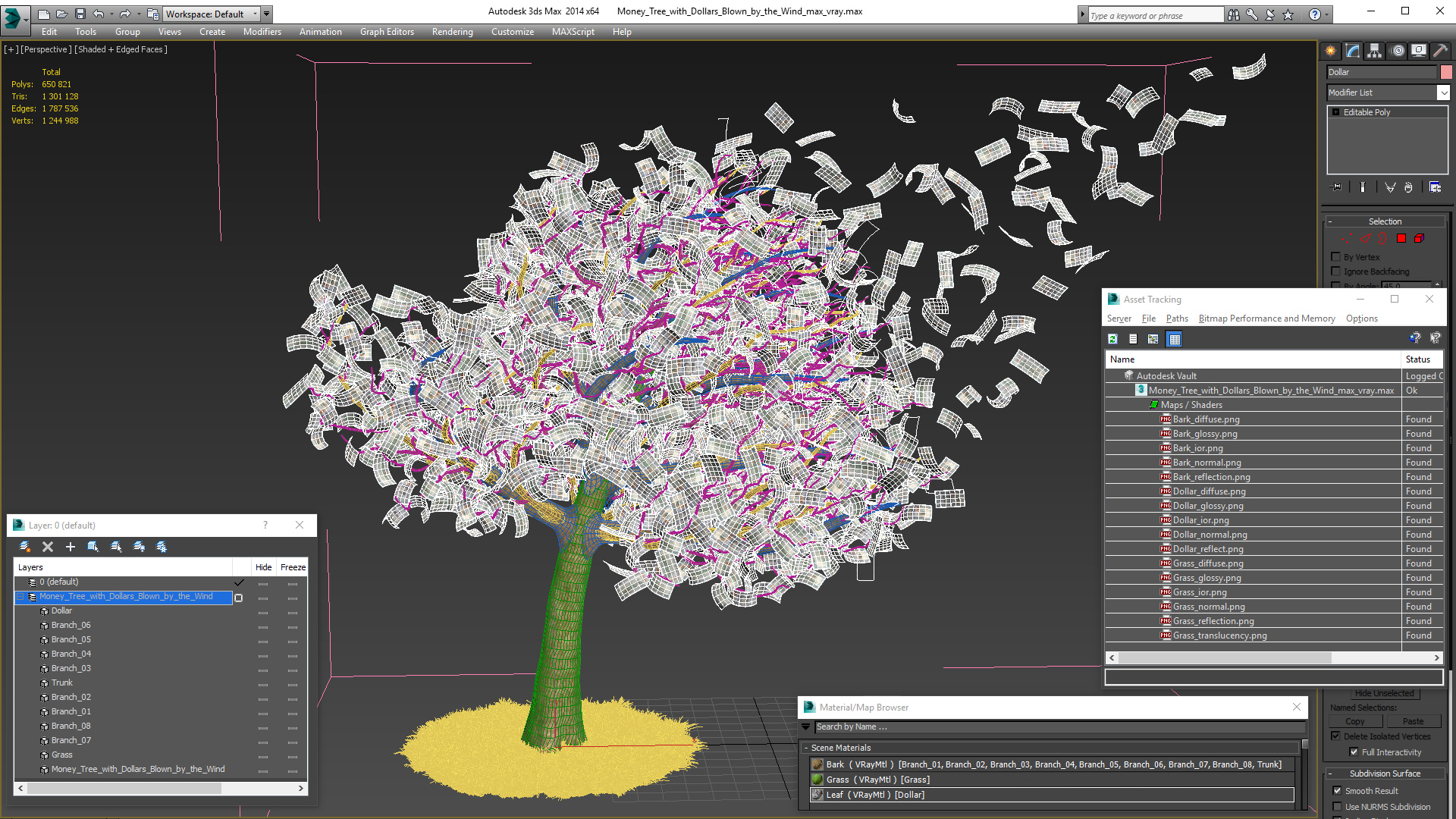Toggle By Vertex checkbox in Selection
The height and width of the screenshot is (819, 1456).
pos(1335,257)
